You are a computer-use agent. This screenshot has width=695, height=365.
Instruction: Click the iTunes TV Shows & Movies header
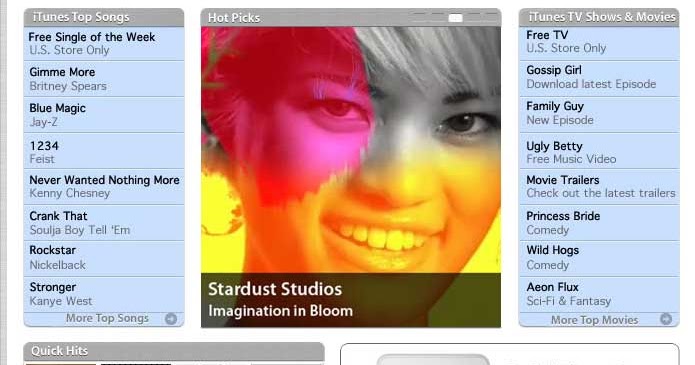point(599,17)
